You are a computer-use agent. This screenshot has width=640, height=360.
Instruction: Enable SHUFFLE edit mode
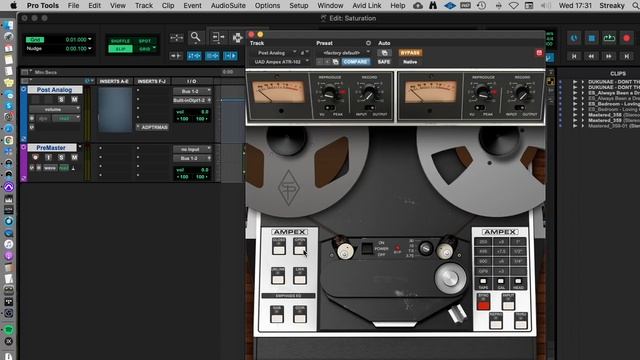click(x=120, y=41)
